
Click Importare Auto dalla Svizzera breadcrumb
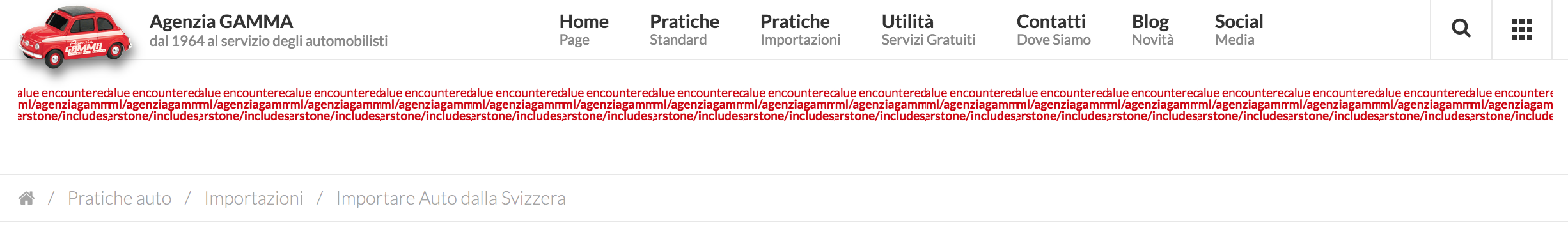coord(451,198)
